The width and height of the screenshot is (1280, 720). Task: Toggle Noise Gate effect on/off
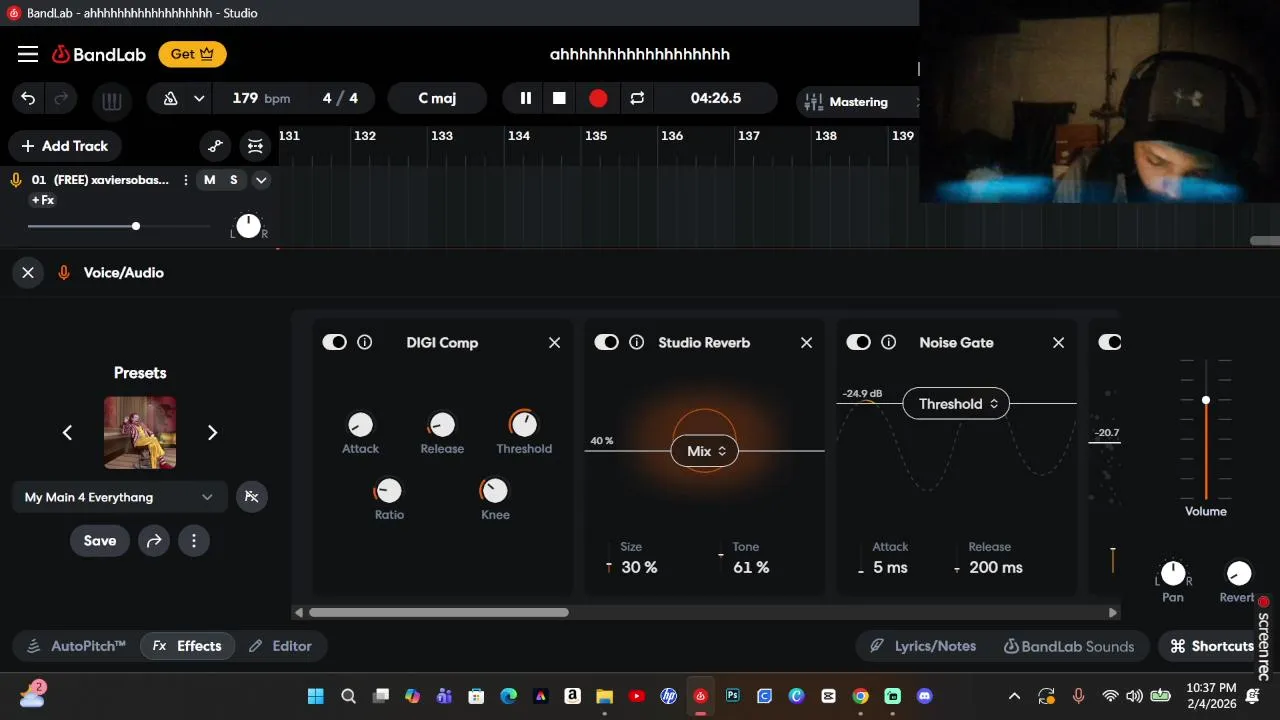tap(858, 342)
